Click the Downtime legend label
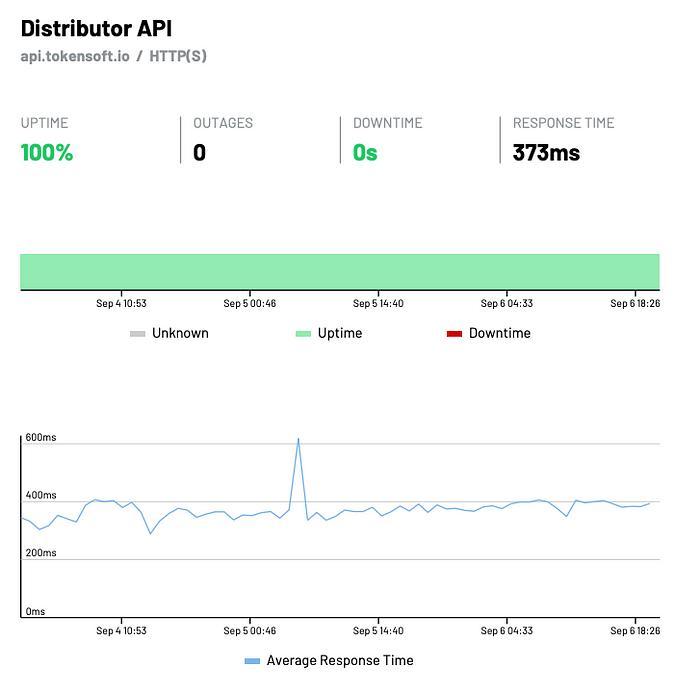 pos(499,333)
